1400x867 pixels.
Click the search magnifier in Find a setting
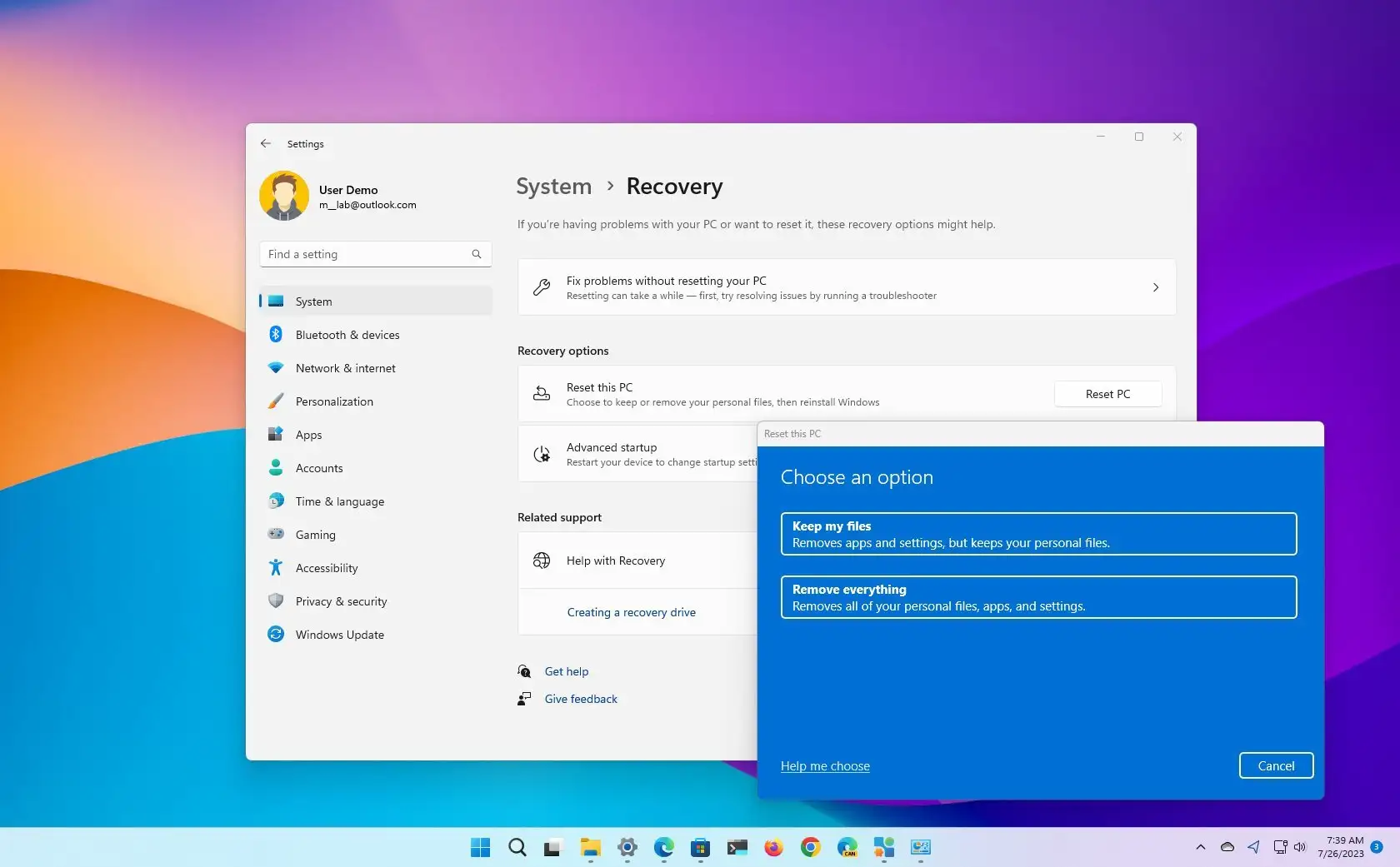click(x=475, y=254)
